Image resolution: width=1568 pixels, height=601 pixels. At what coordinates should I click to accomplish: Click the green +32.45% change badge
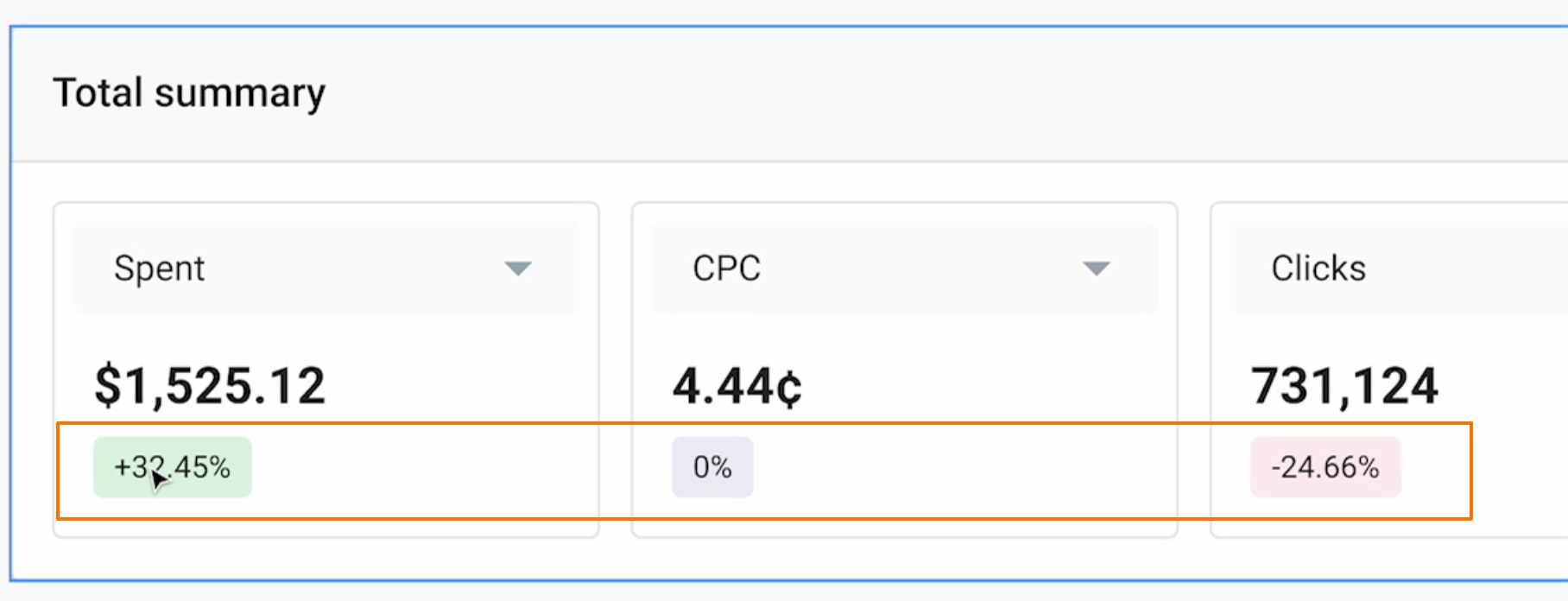(173, 467)
